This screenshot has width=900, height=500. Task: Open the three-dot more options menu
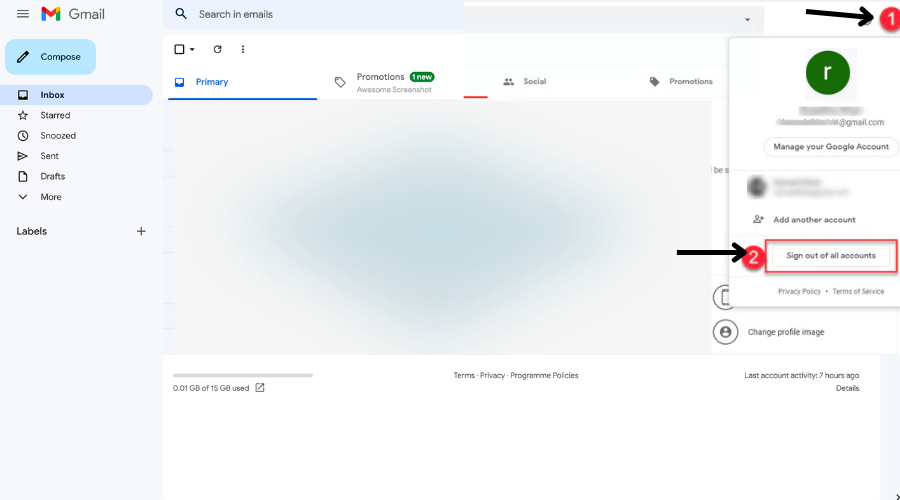[x=243, y=49]
